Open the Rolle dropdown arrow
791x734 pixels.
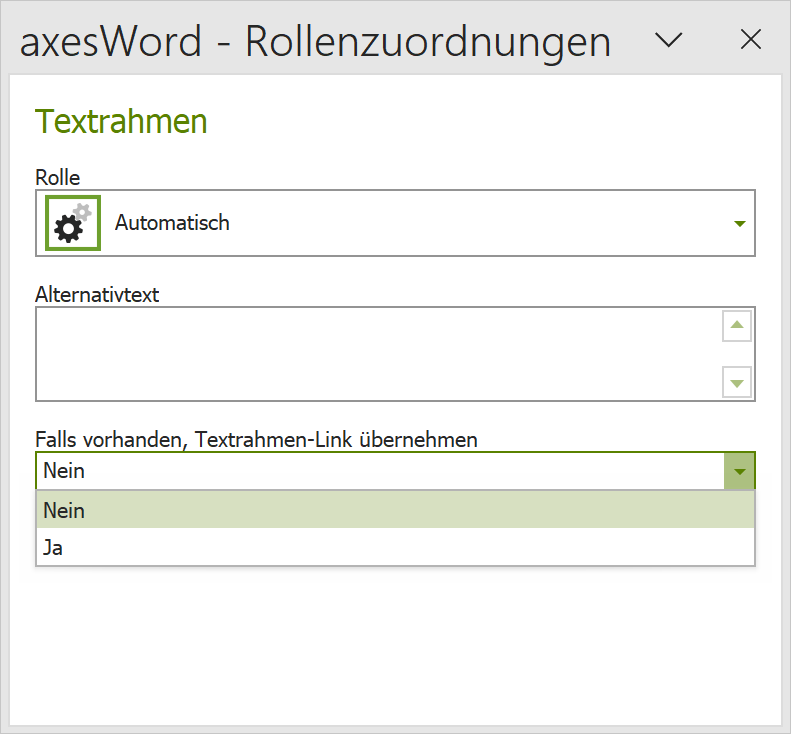pos(740,223)
